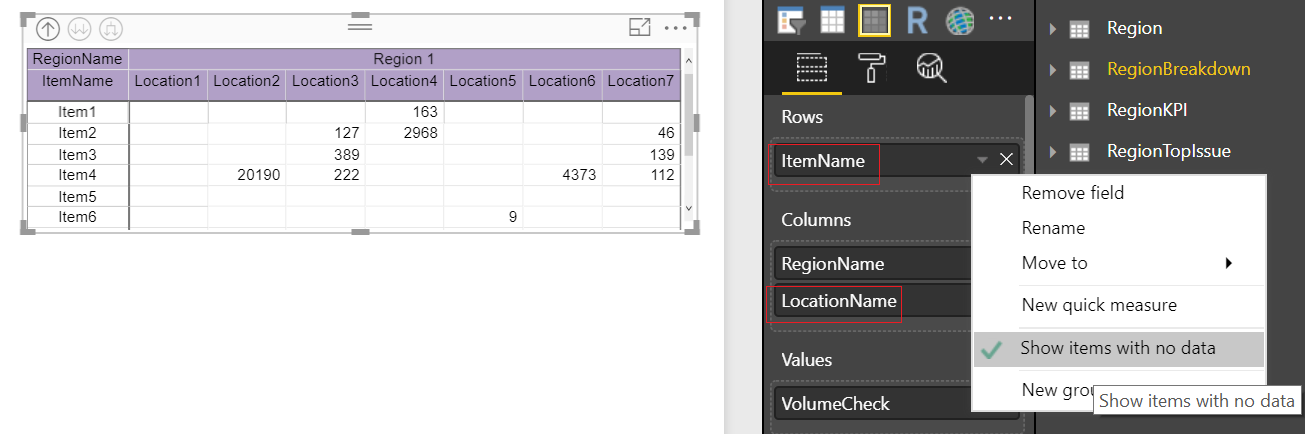Screen dimensions: 1305x434
Task: Open the ItemName field dropdown arrow
Action: click(x=982, y=160)
